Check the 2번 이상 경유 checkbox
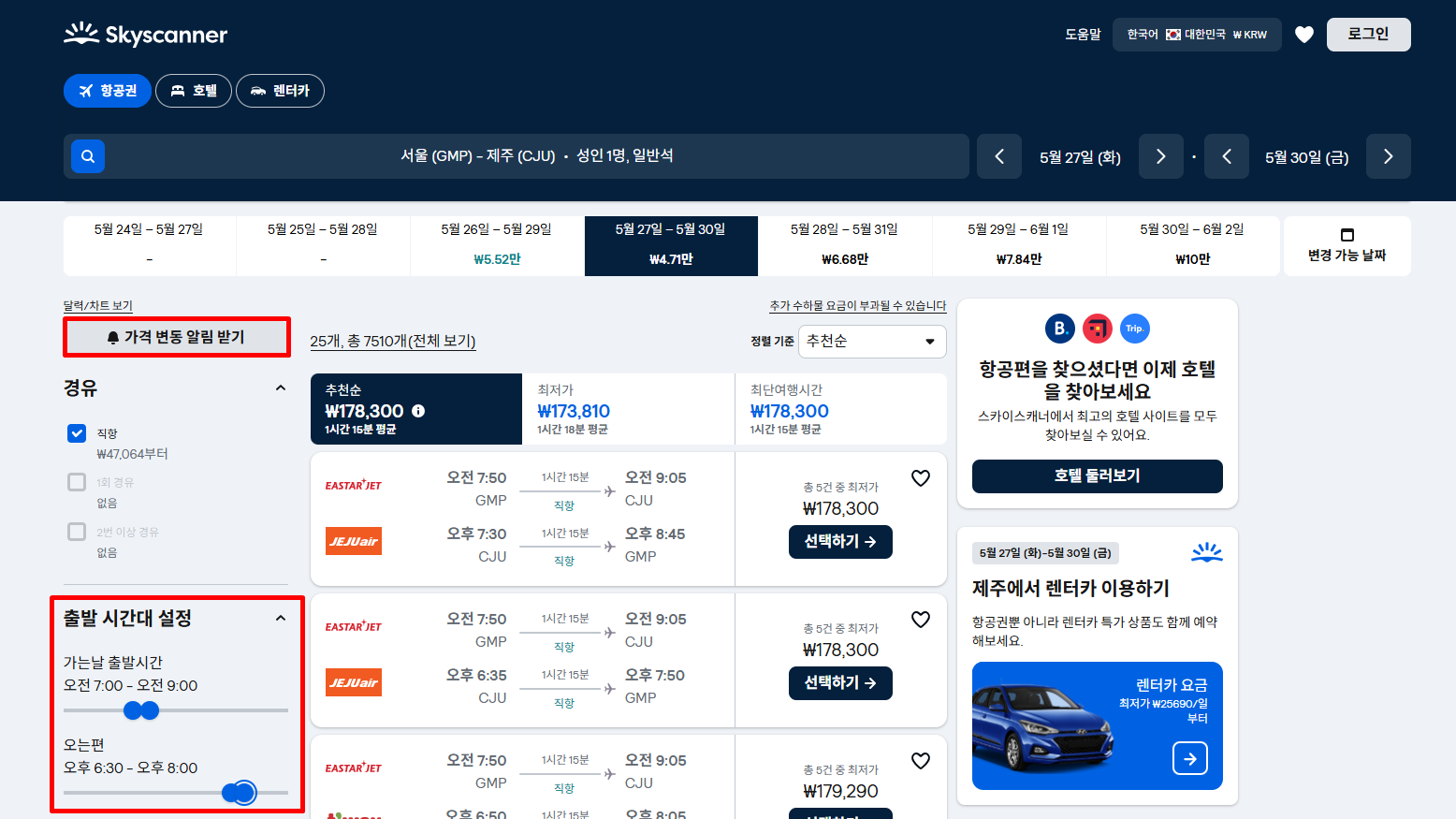 77,532
